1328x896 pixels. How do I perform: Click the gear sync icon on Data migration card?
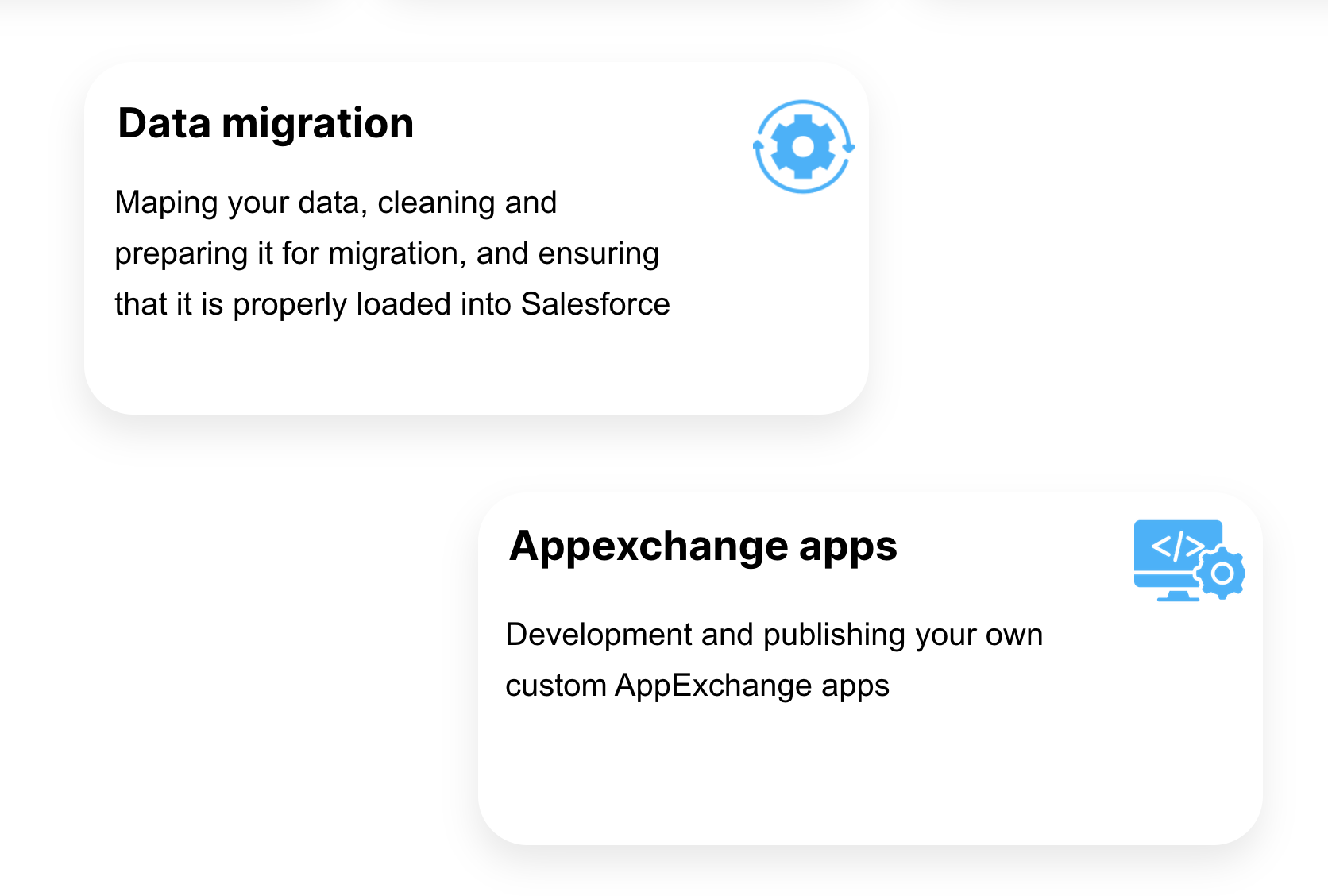803,147
